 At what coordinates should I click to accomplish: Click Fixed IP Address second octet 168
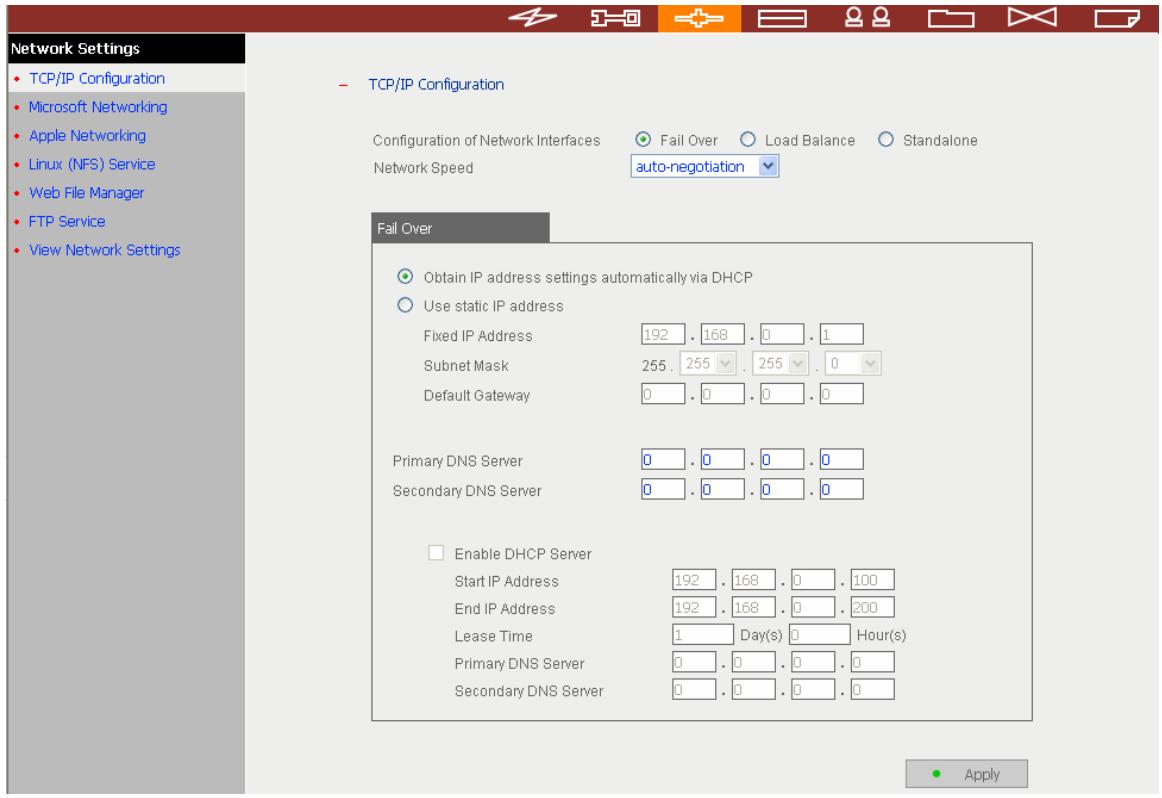tap(723, 334)
